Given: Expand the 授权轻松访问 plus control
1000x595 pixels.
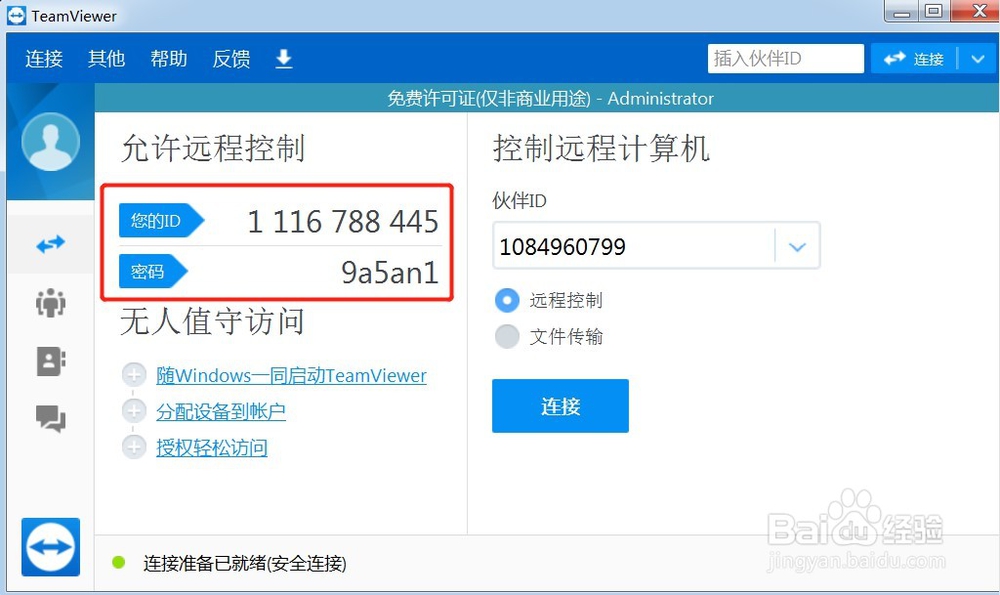Looking at the screenshot, I should 134,447.
